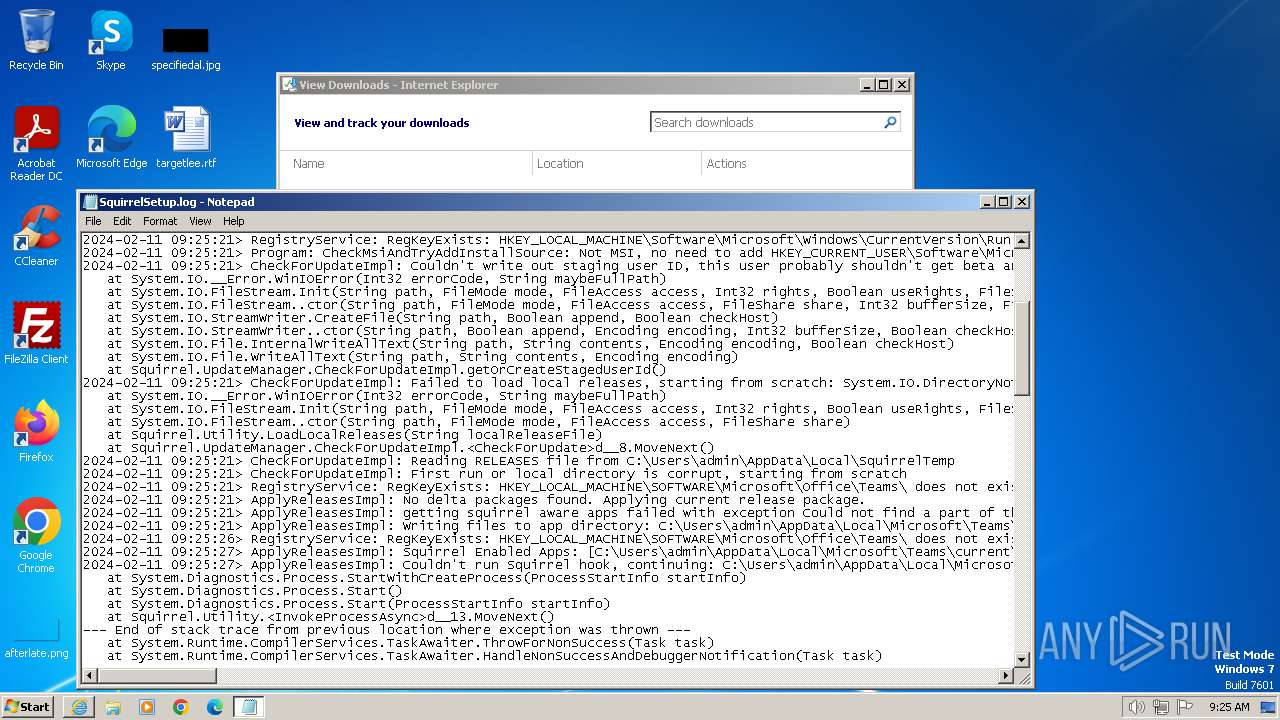Click the system clock showing 9:25 AM
The image size is (1280, 720).
tap(1229, 707)
